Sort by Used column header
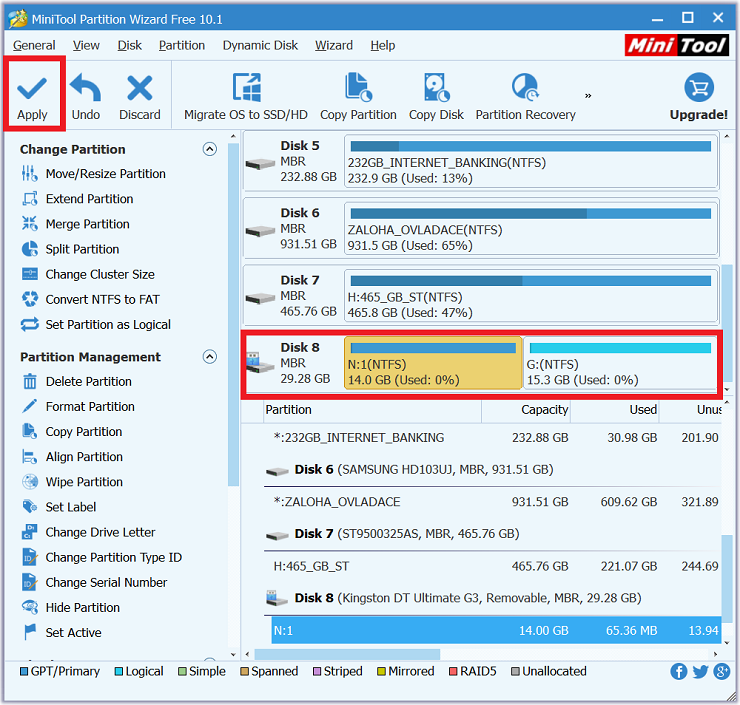The width and height of the screenshot is (740, 705). [614, 410]
